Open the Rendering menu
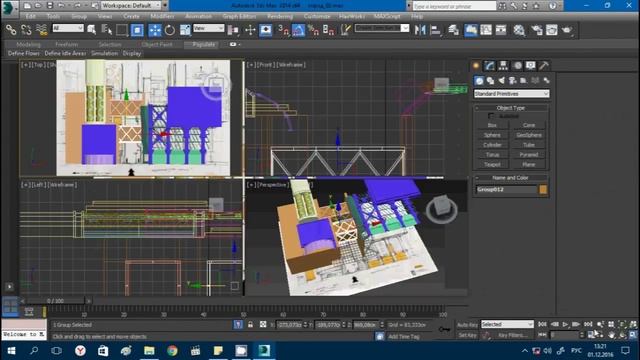The width and height of the screenshot is (640, 360). (280, 16)
